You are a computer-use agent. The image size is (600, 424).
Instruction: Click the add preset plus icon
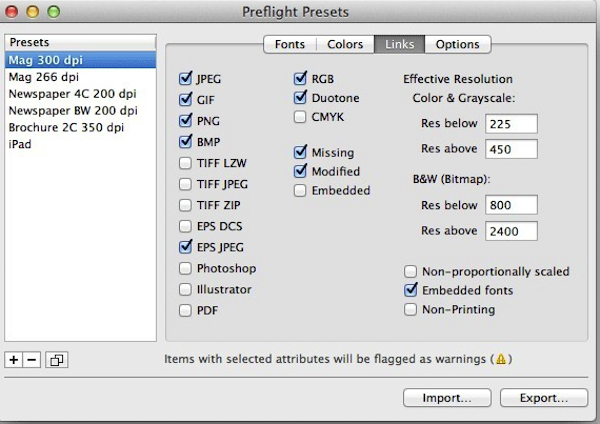click(14, 360)
